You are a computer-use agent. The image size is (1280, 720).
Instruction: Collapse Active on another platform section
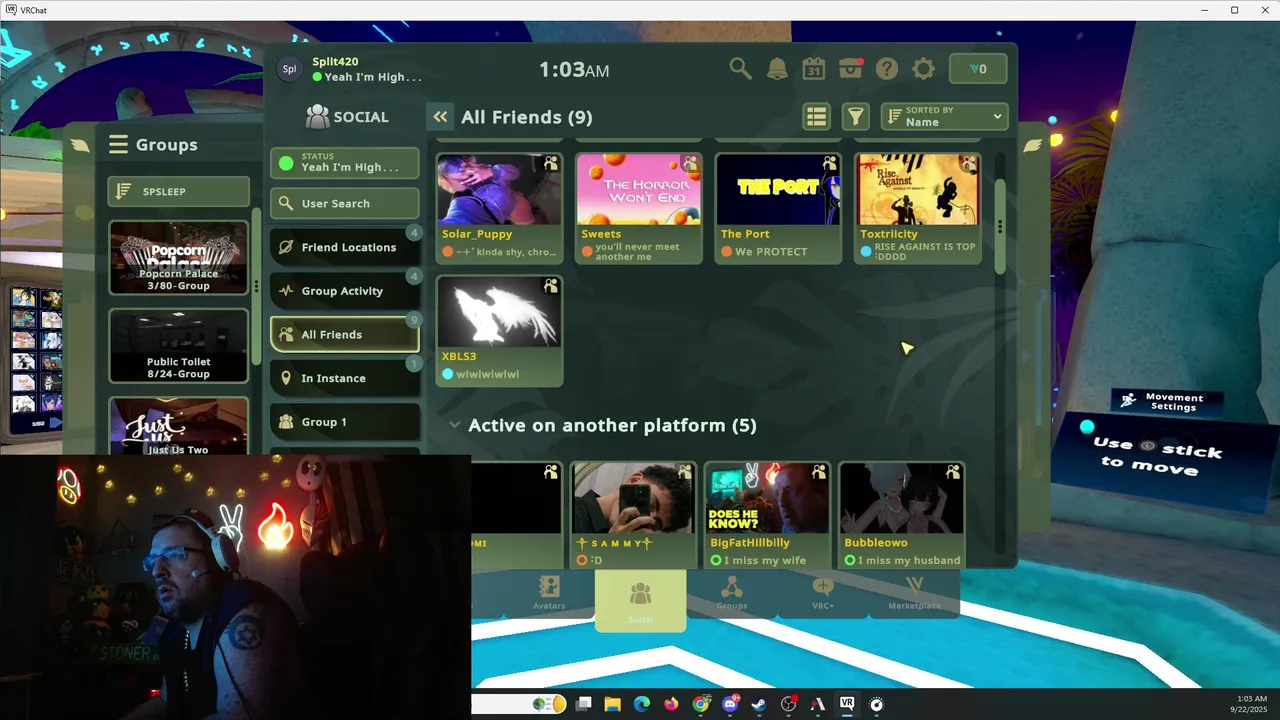point(455,425)
